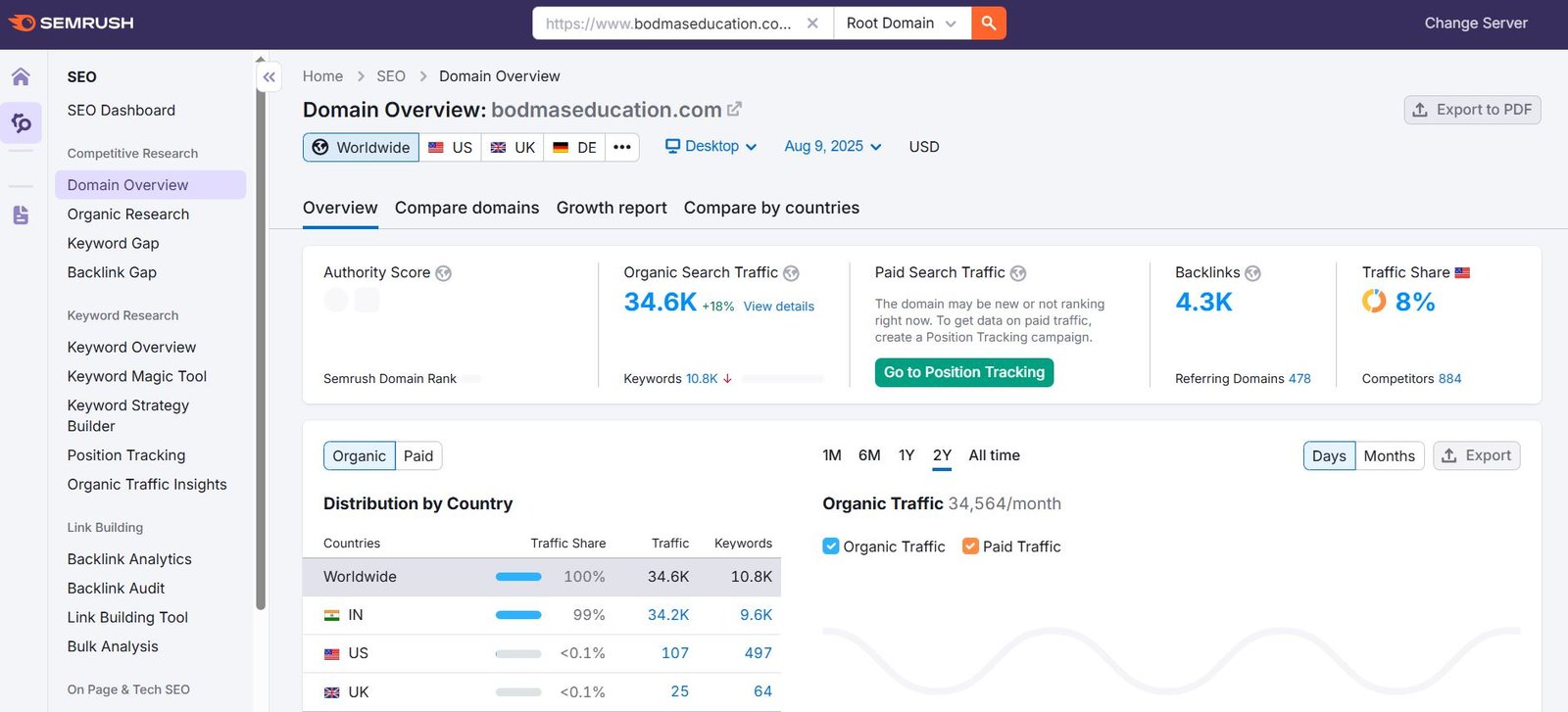This screenshot has height=712, width=1568.
Task: Click the US flag in country table
Action: tap(332, 653)
